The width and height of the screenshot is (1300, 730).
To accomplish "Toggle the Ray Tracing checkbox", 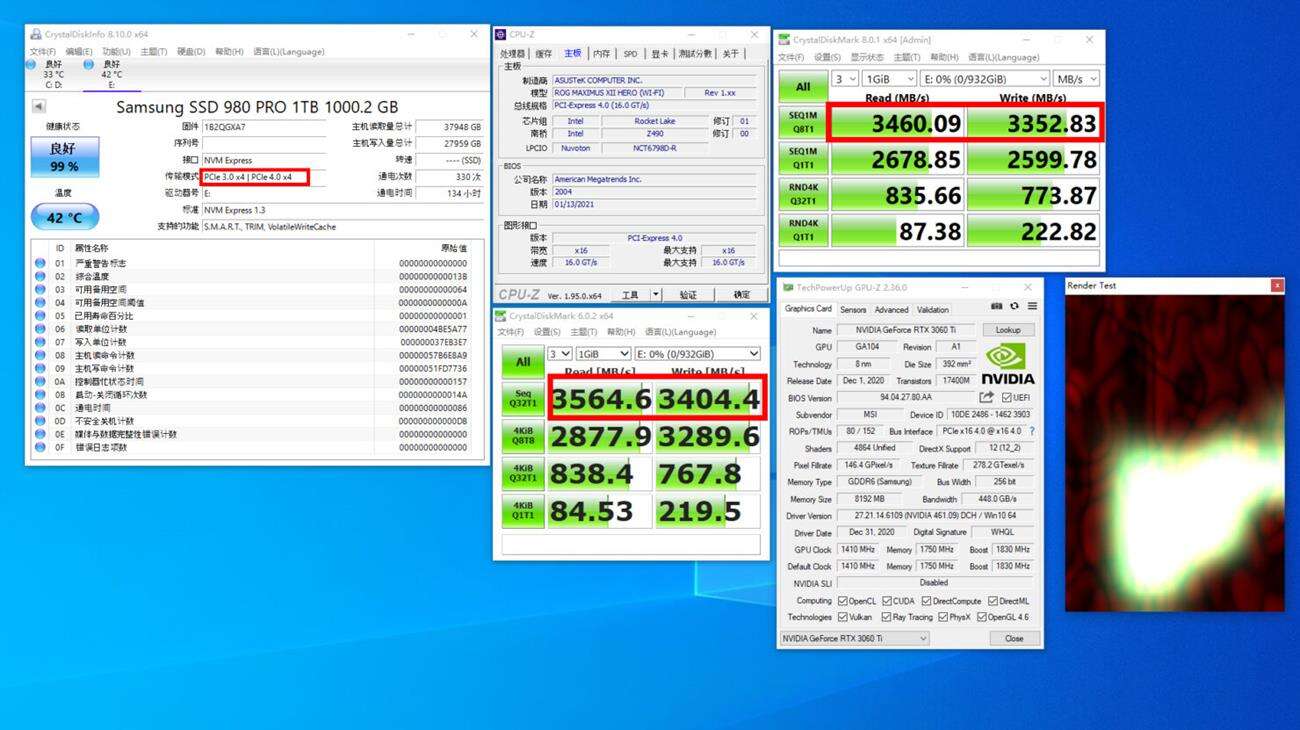I will [886, 617].
